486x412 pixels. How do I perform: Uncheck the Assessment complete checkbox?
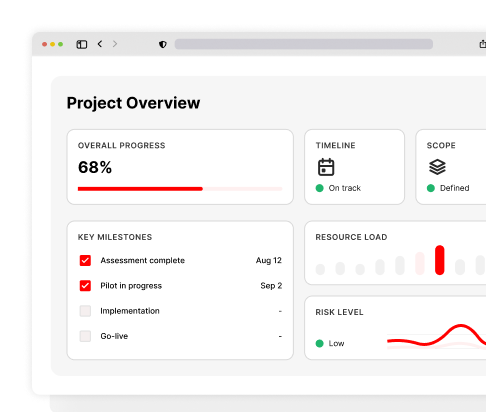85,260
